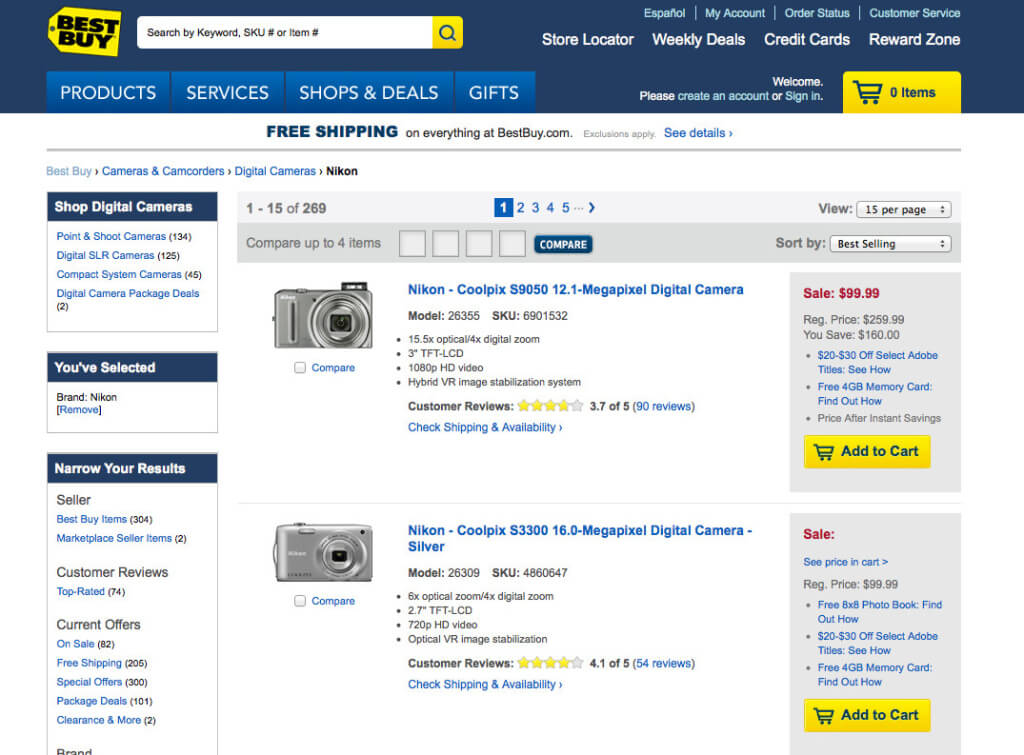
Task: Add Coolpix S9050 to cart
Action: (x=867, y=451)
